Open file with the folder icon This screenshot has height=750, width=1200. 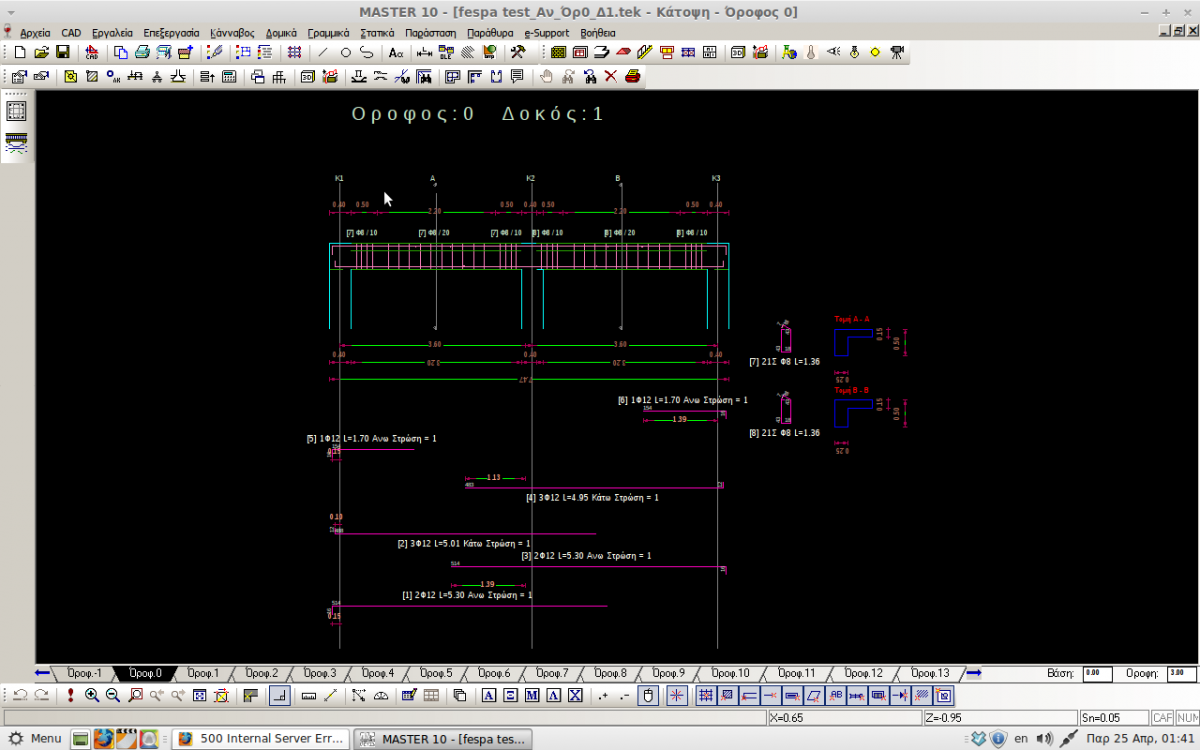coord(42,52)
